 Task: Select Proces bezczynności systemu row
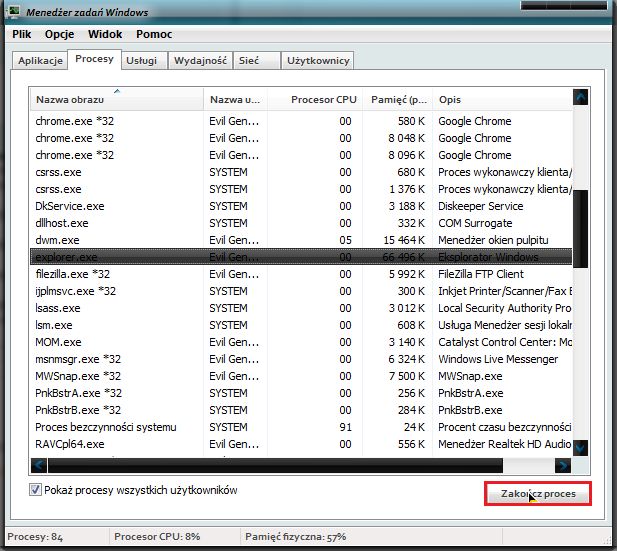[301, 427]
